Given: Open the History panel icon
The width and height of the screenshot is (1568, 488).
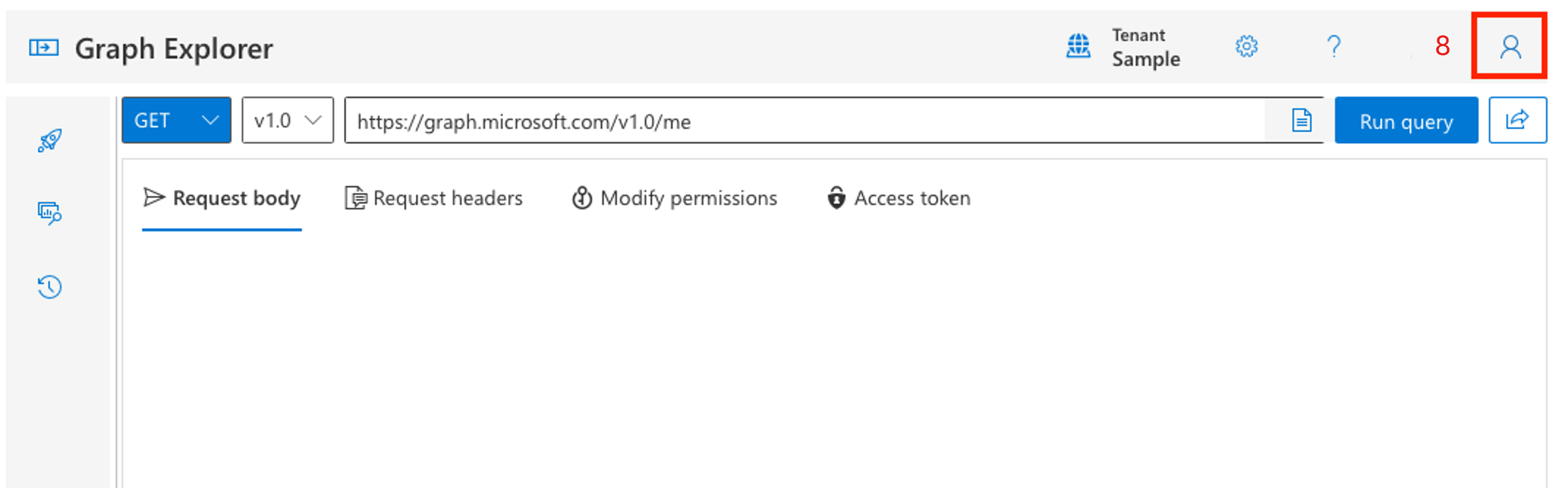Looking at the screenshot, I should [49, 286].
